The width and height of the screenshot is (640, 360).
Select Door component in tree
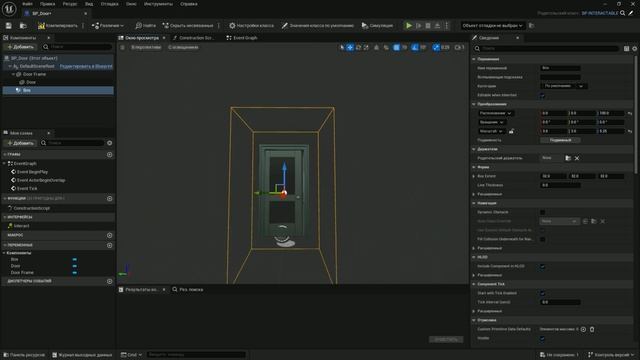pos(31,82)
